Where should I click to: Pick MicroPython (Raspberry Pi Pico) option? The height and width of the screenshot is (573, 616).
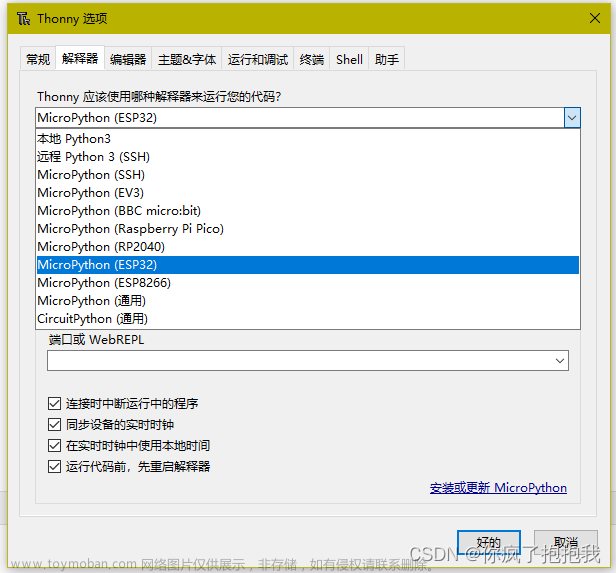[x=308, y=229]
